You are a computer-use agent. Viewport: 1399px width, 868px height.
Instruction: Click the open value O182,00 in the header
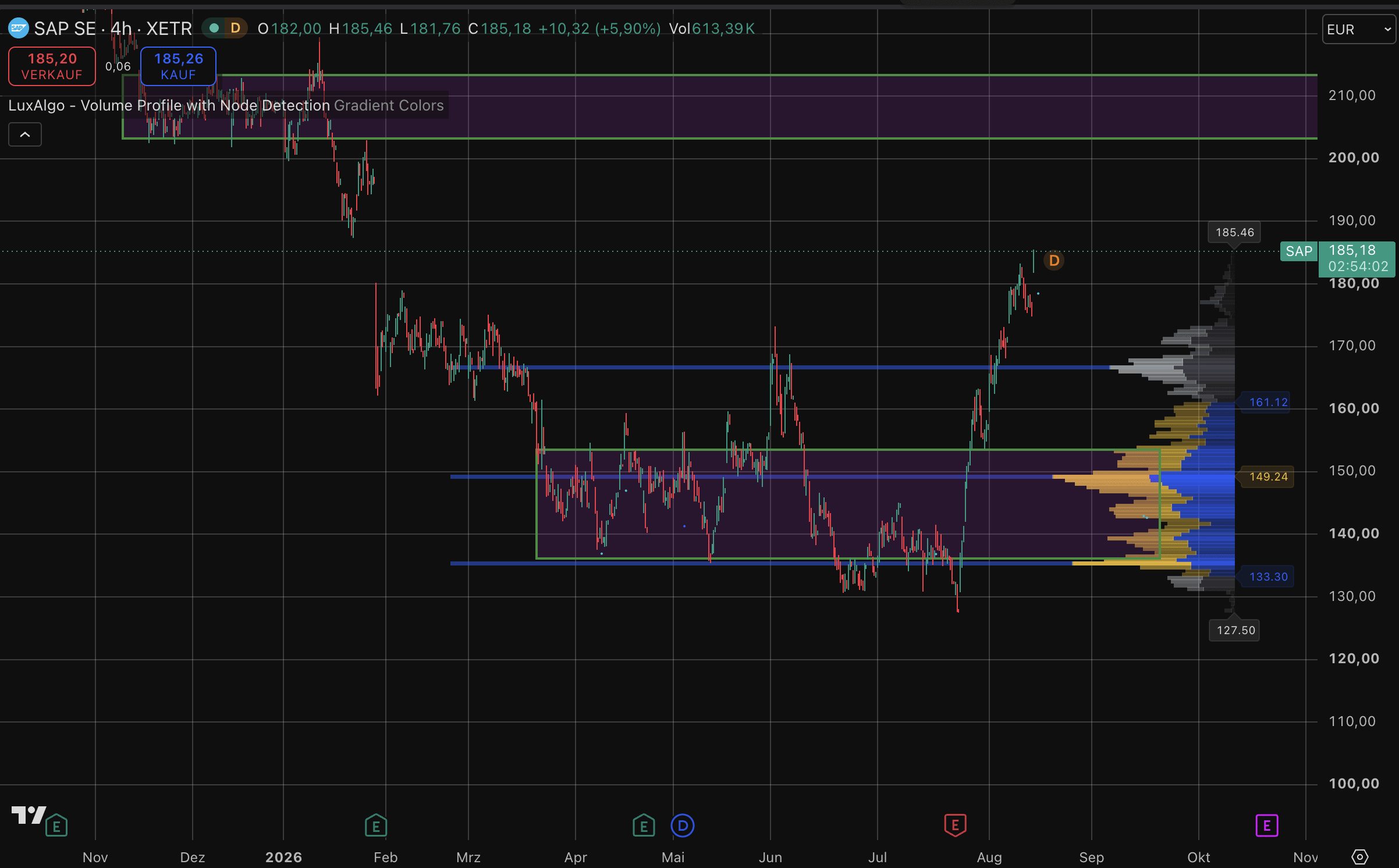(x=289, y=29)
